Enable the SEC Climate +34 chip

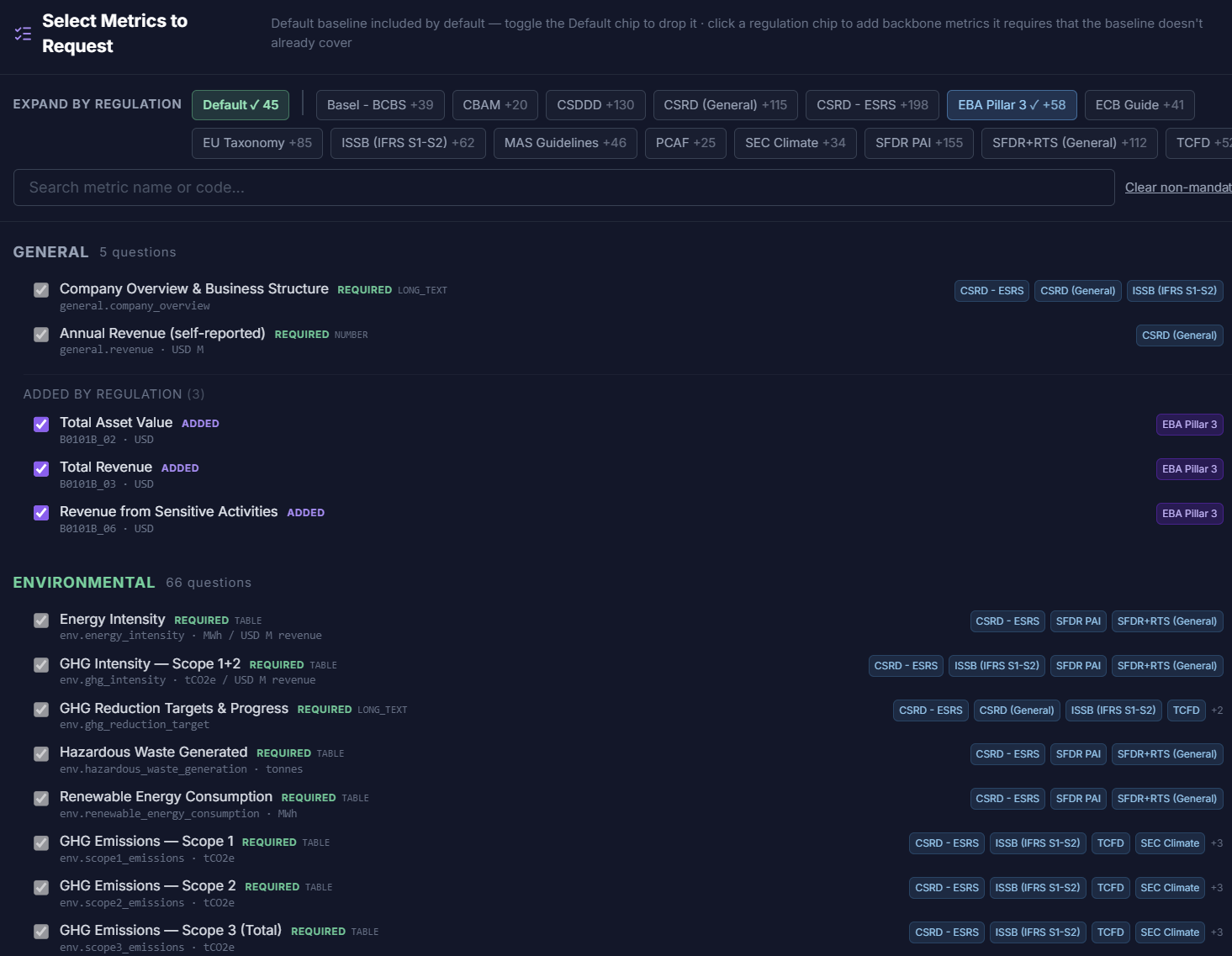click(x=796, y=143)
